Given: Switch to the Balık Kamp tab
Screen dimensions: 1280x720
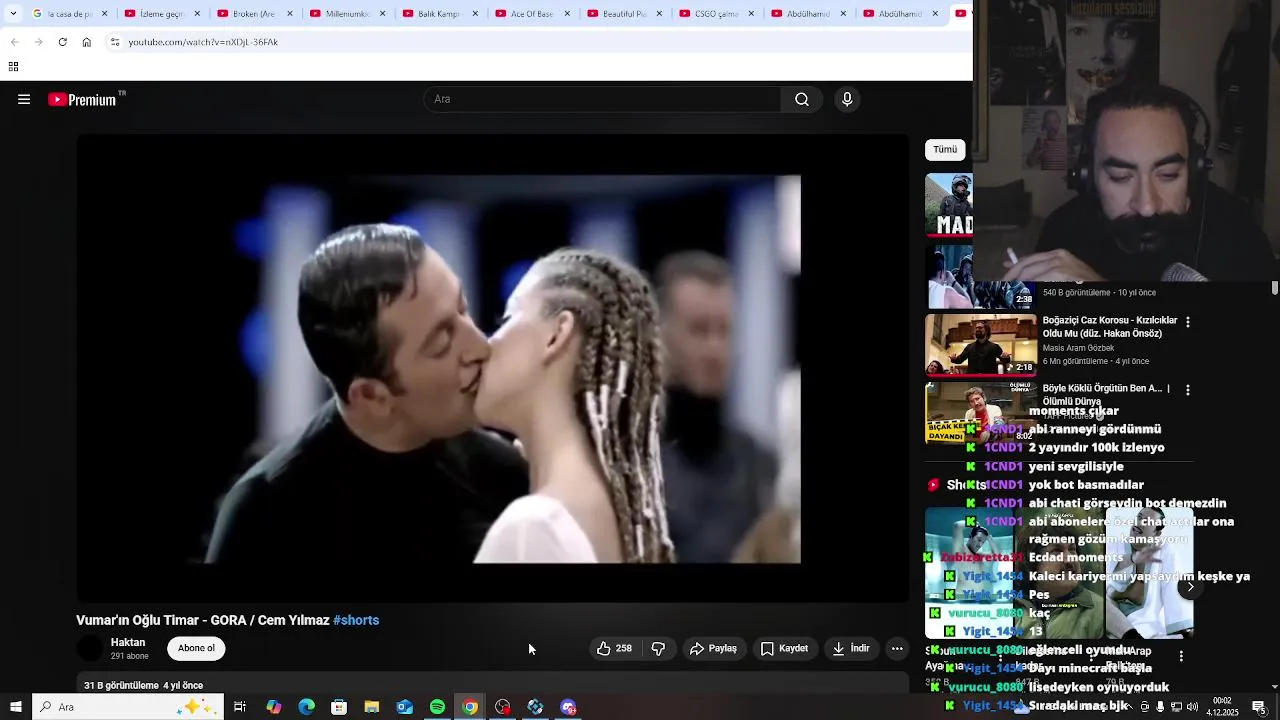Looking at the screenshot, I should 439,14.
